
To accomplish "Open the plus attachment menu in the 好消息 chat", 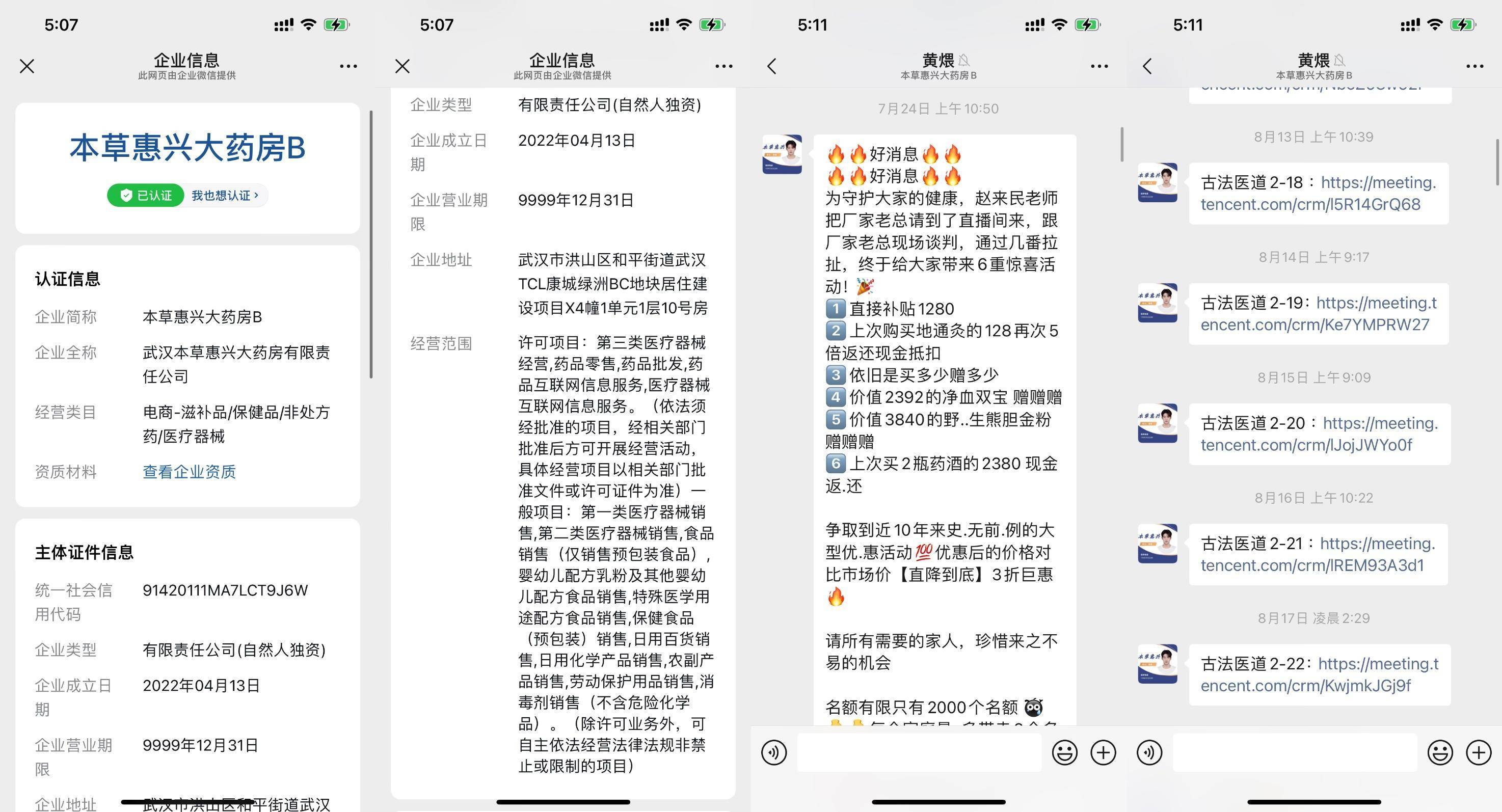I will coord(1103,752).
